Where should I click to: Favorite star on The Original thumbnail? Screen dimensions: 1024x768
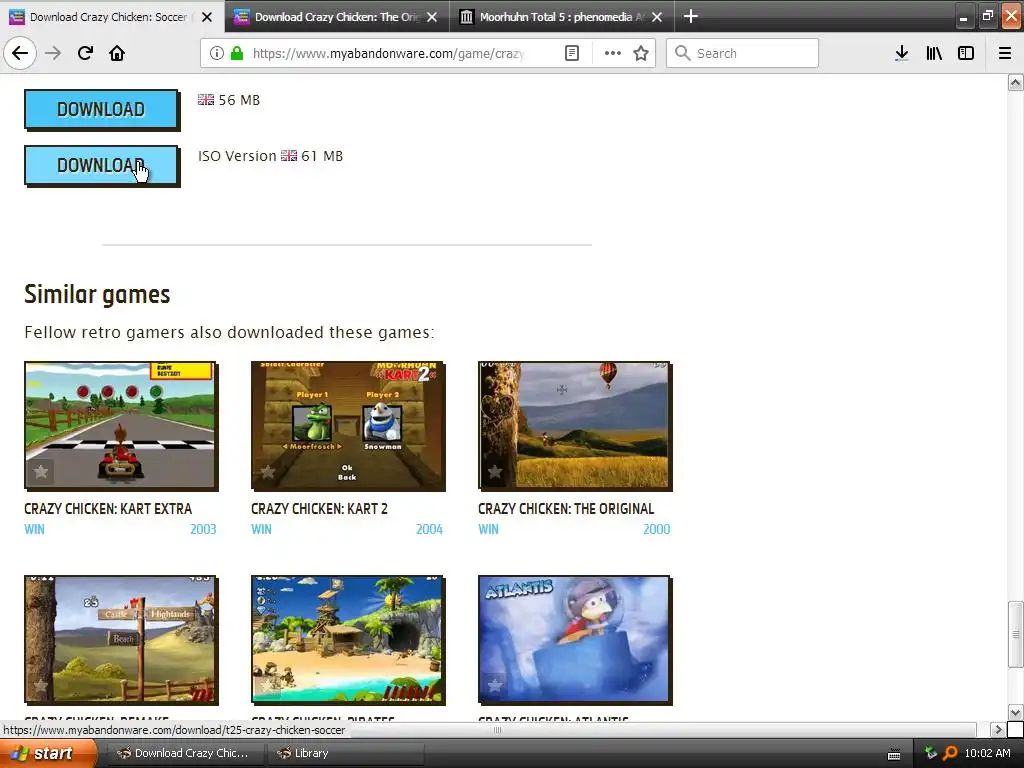[x=495, y=471]
